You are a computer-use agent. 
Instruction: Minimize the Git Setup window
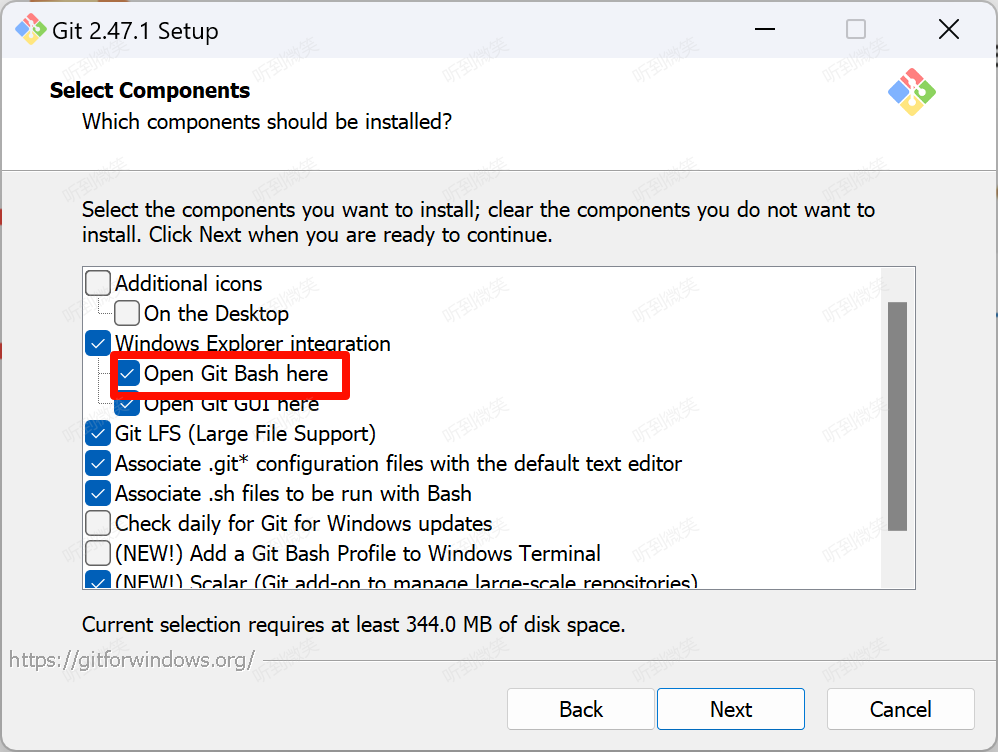tap(765, 29)
